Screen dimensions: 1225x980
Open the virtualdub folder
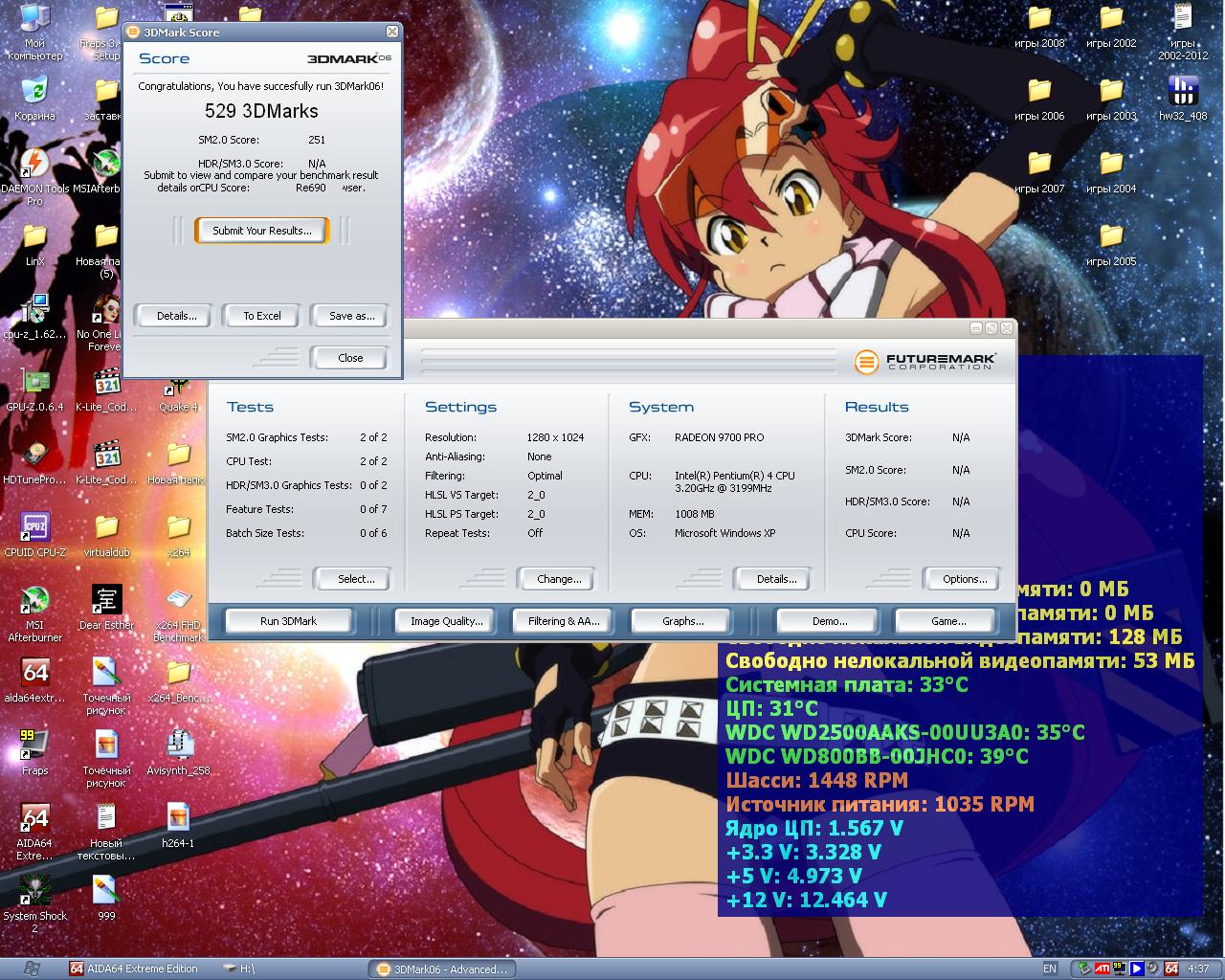click(x=106, y=535)
